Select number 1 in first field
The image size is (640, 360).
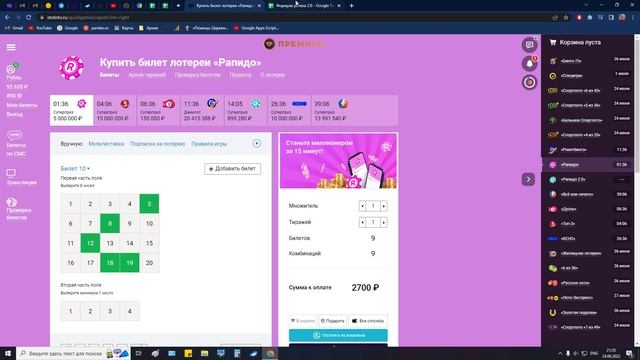(71, 204)
